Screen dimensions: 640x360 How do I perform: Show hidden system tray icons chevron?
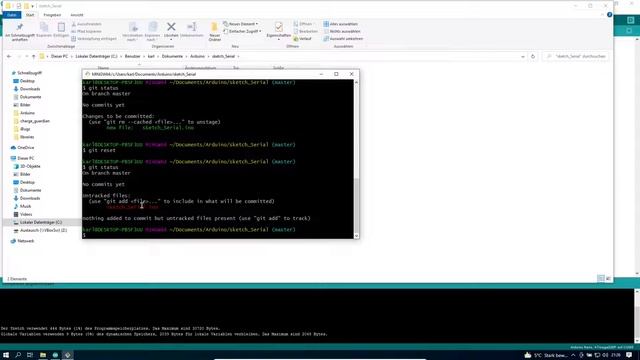tap(573, 356)
